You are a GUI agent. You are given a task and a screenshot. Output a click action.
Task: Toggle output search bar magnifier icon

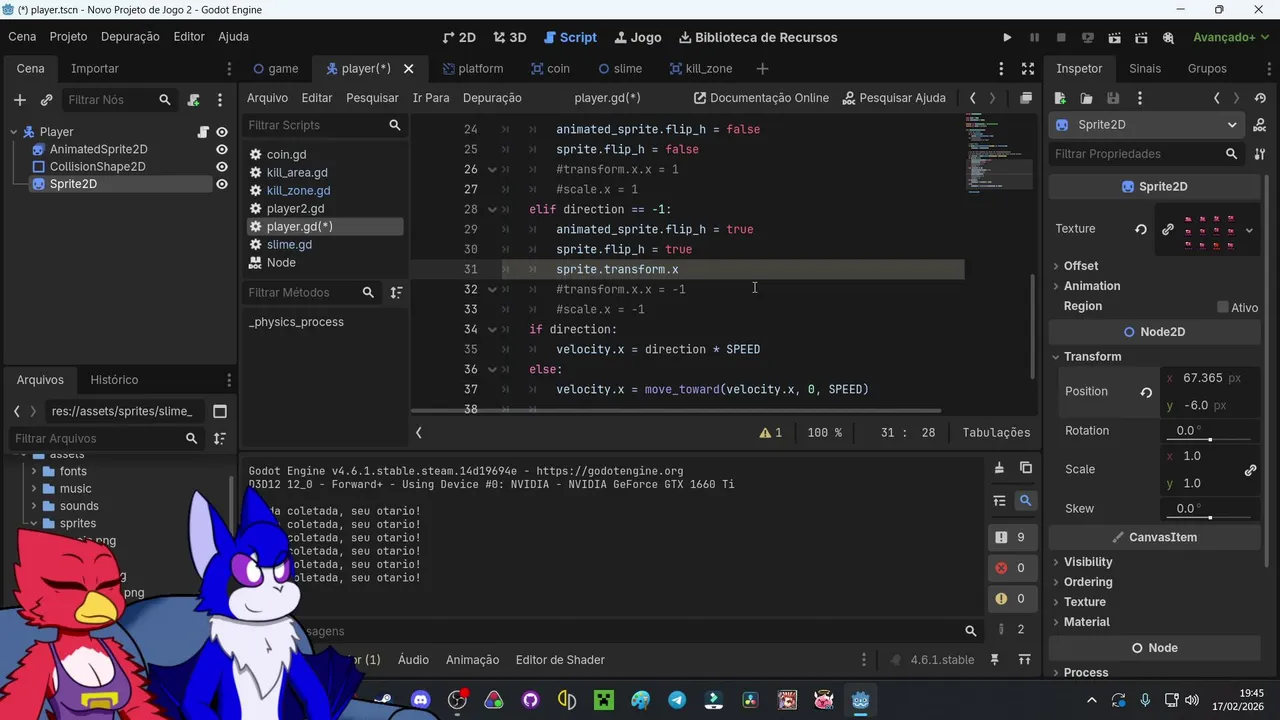click(1025, 501)
